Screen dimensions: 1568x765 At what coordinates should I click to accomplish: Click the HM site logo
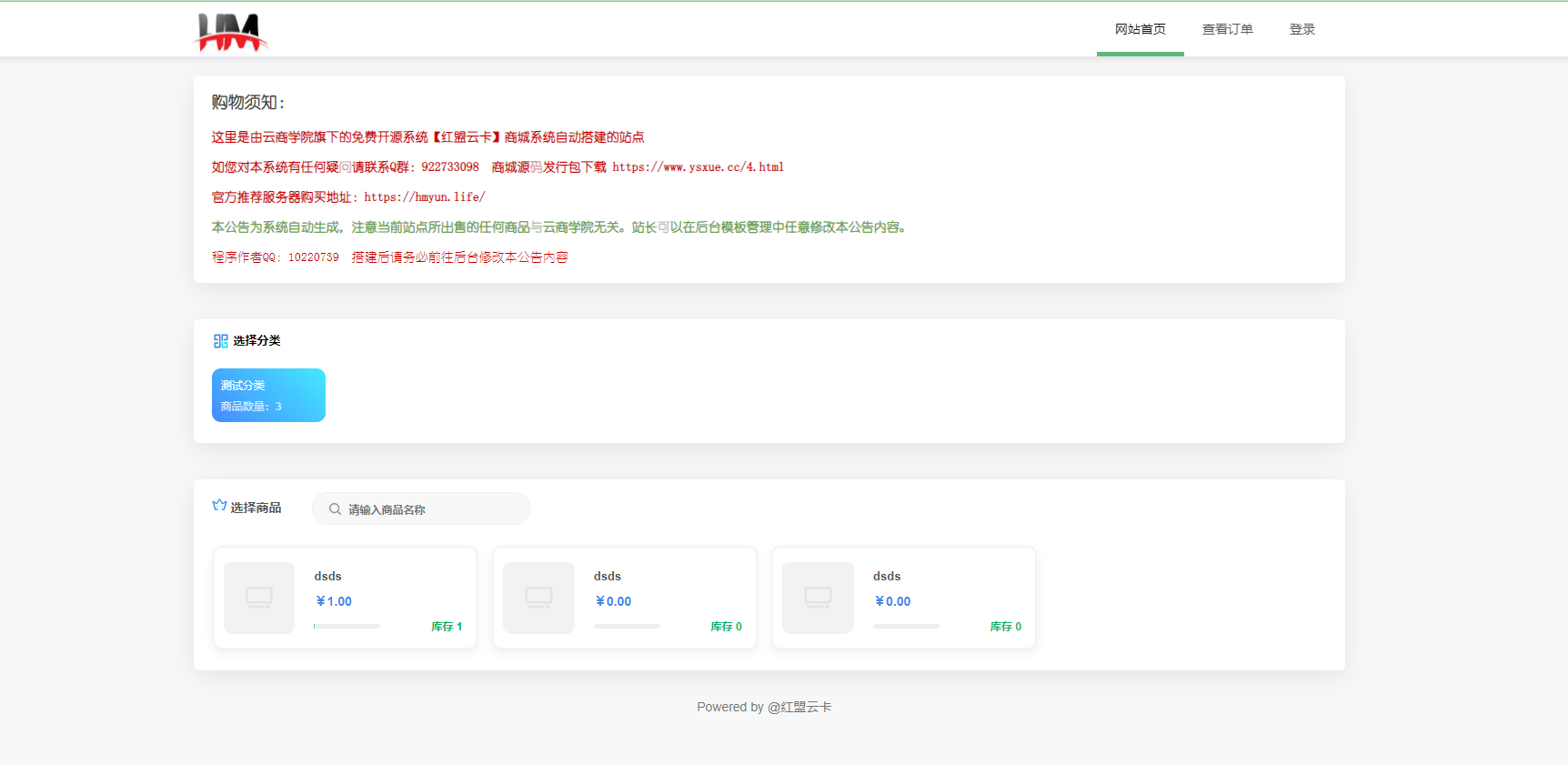point(231,32)
